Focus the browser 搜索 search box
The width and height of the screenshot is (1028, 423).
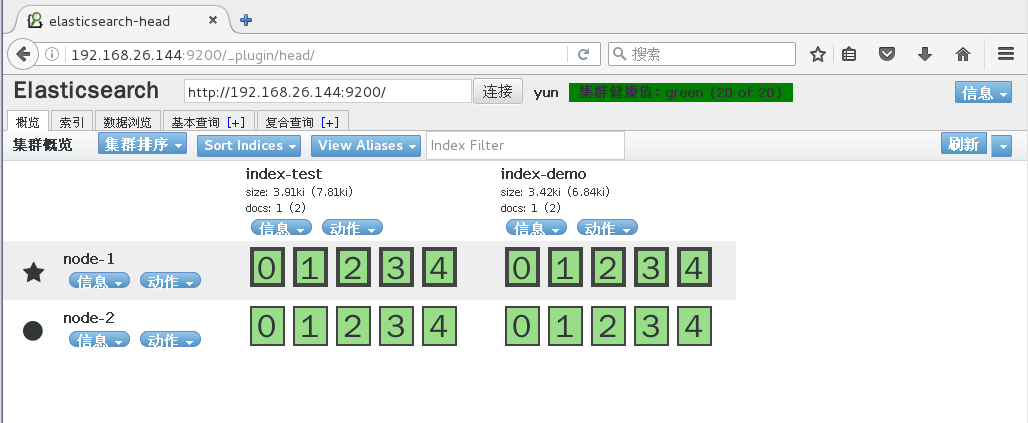coord(702,54)
